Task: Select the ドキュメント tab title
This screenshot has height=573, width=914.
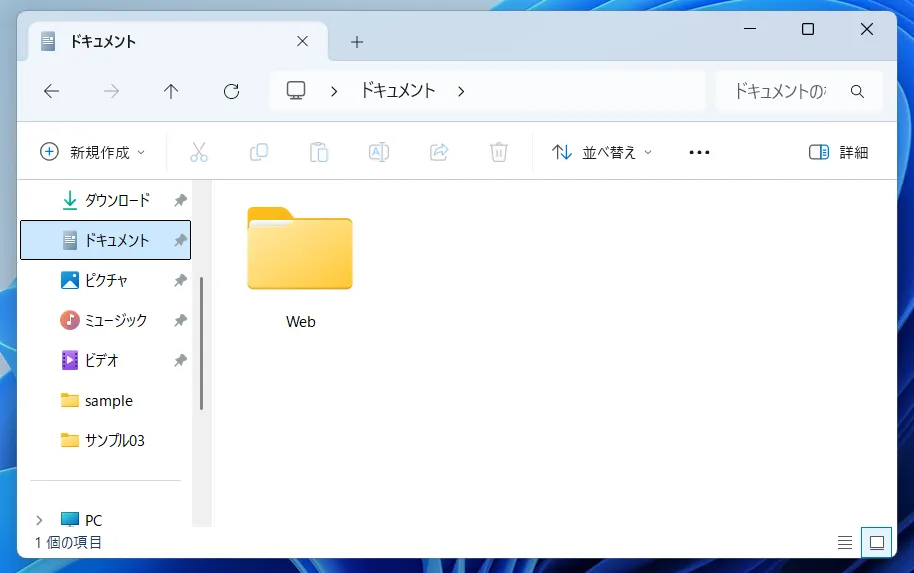Action: coord(103,41)
